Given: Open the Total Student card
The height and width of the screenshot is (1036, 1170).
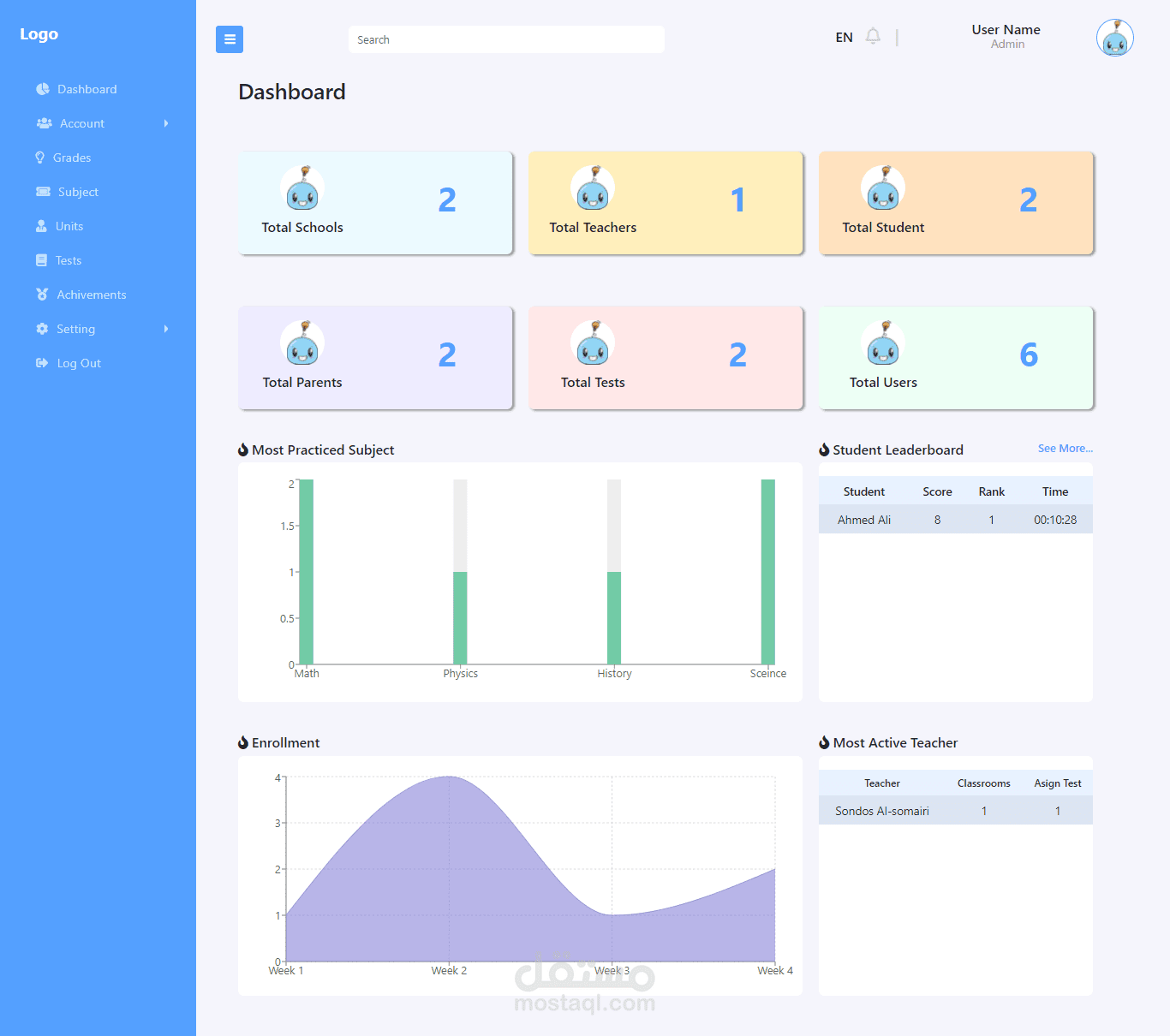Looking at the screenshot, I should point(956,203).
